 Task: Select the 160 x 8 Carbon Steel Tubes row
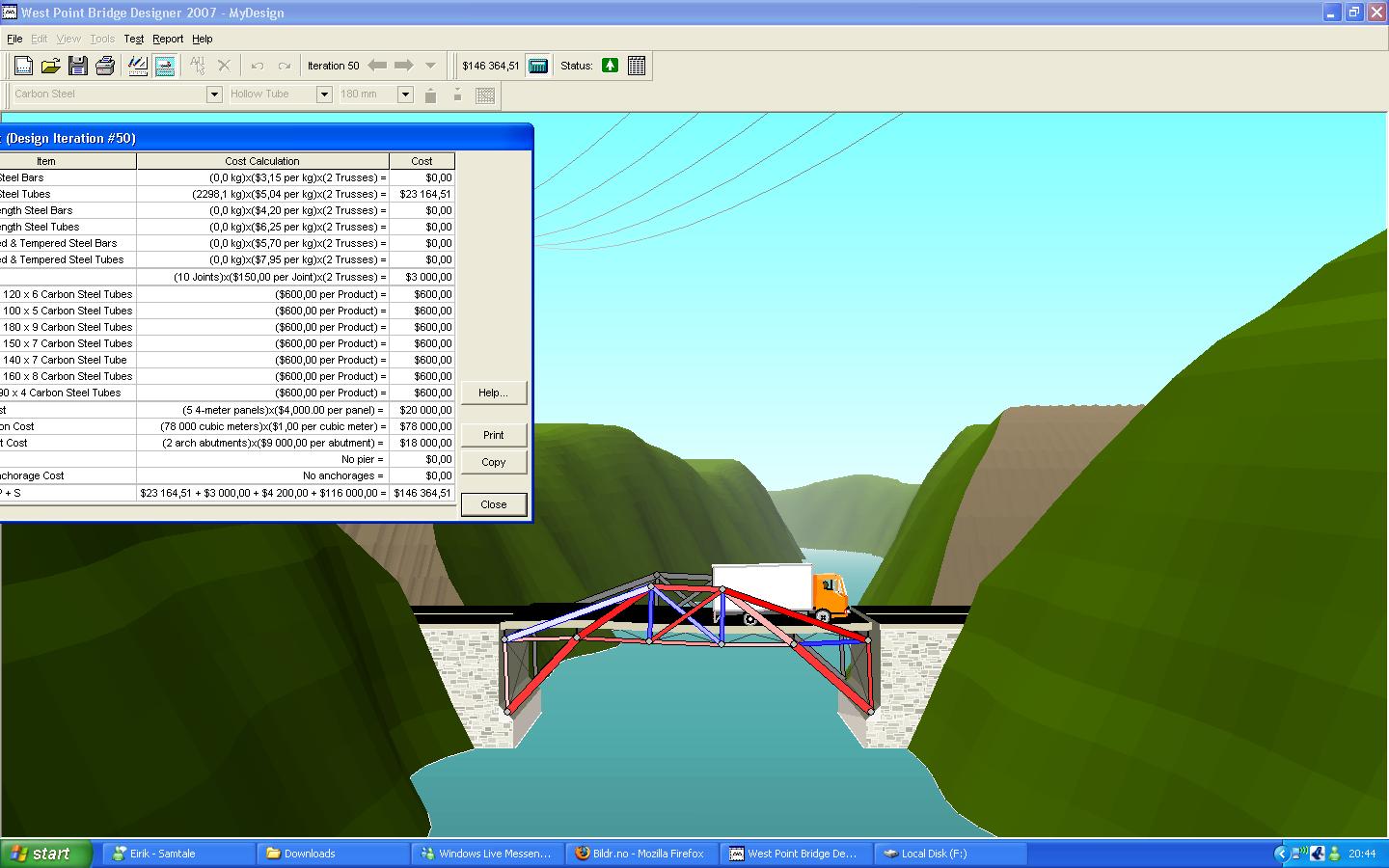tap(227, 376)
